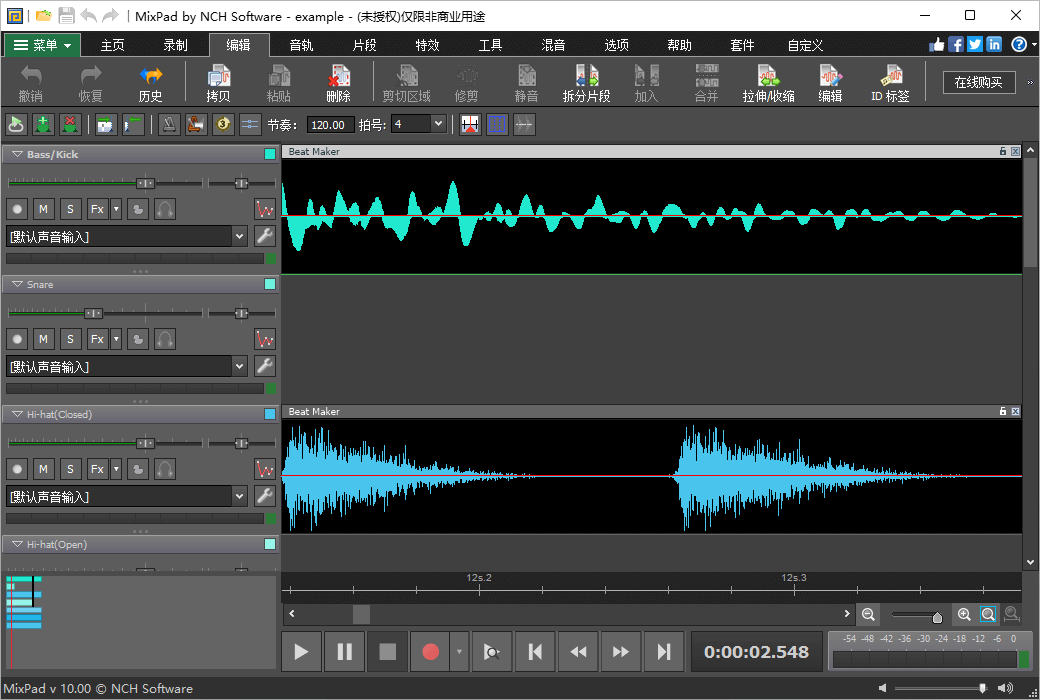Click the zoom-to-fit magnifier icon

coord(988,614)
